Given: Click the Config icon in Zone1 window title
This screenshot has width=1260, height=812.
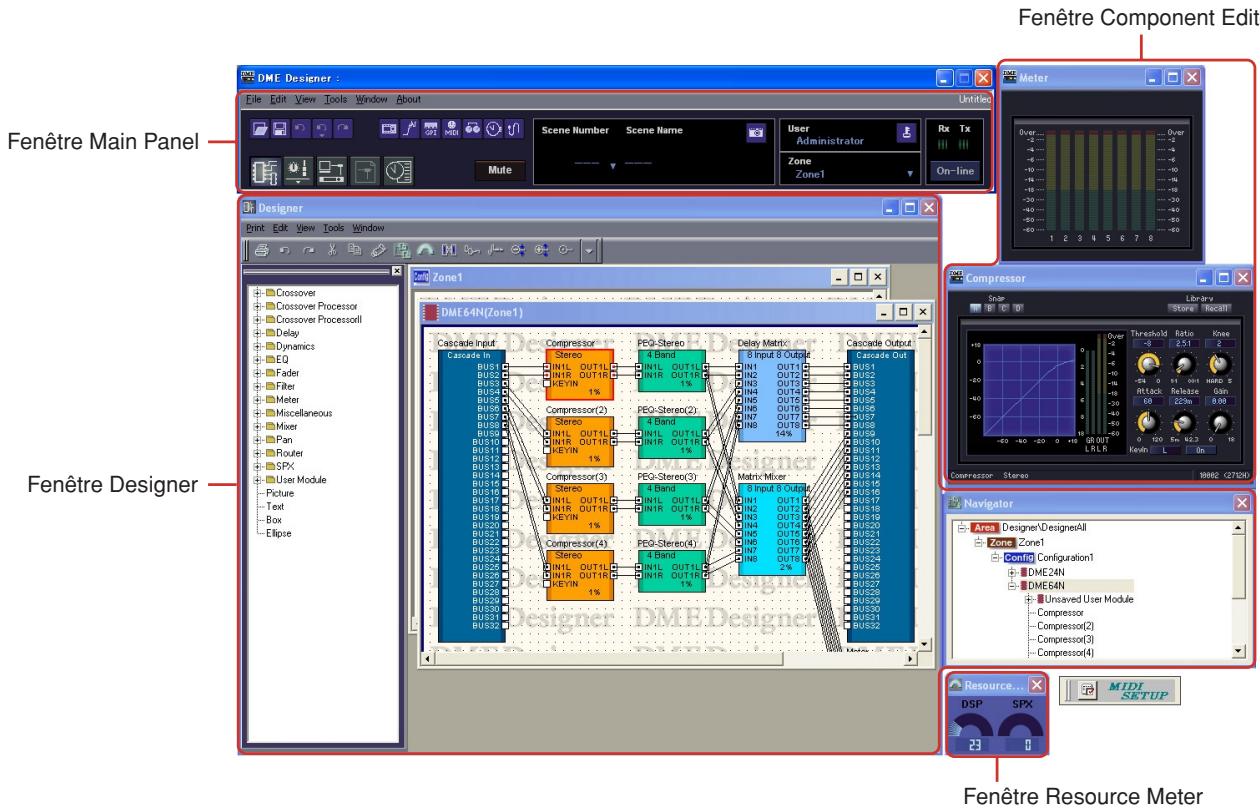Looking at the screenshot, I should coord(421,276).
